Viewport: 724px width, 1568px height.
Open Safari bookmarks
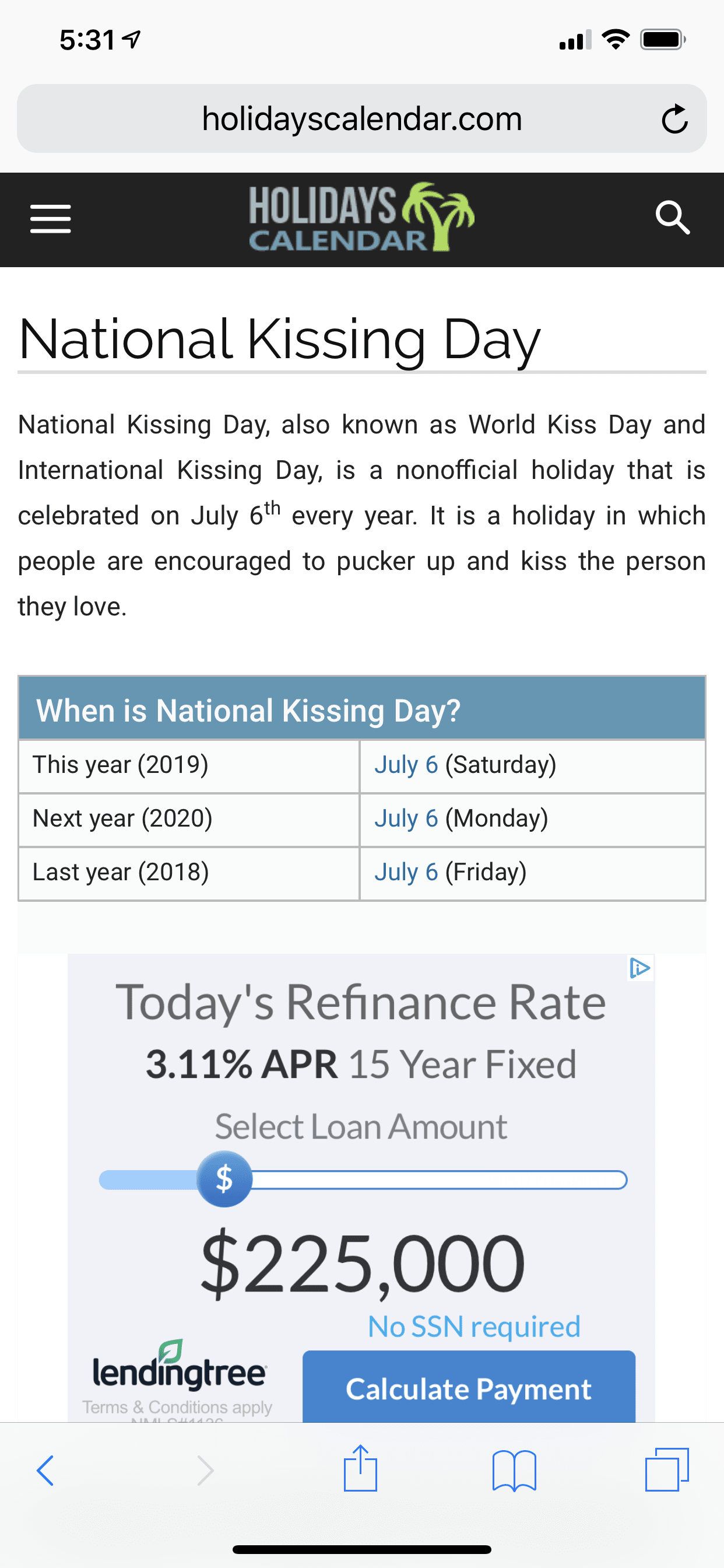514,1471
